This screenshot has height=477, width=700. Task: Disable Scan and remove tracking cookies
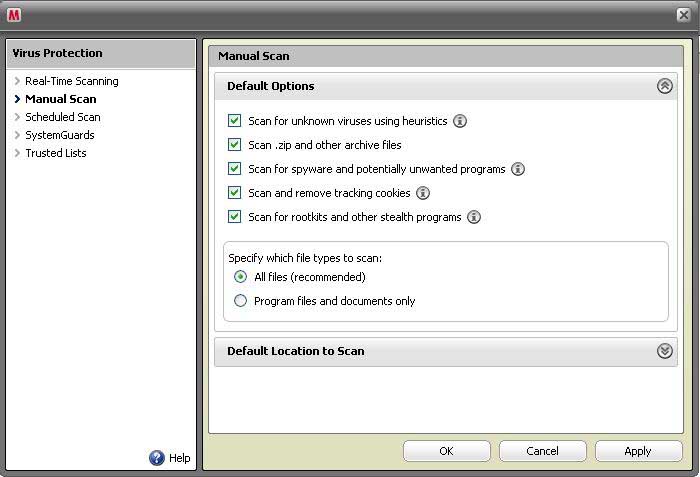click(x=234, y=192)
